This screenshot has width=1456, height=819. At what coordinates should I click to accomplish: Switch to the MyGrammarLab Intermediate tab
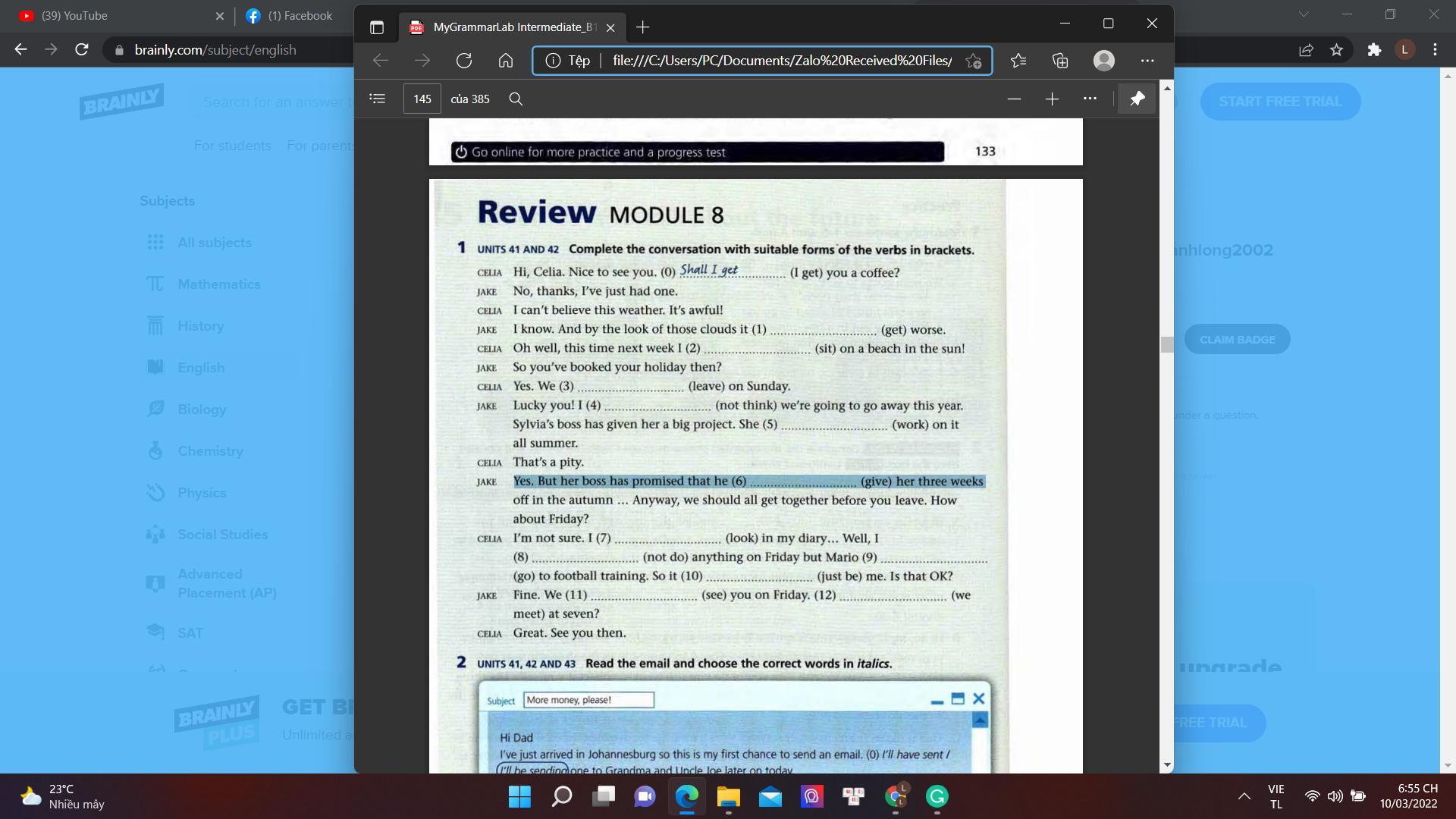click(x=513, y=27)
